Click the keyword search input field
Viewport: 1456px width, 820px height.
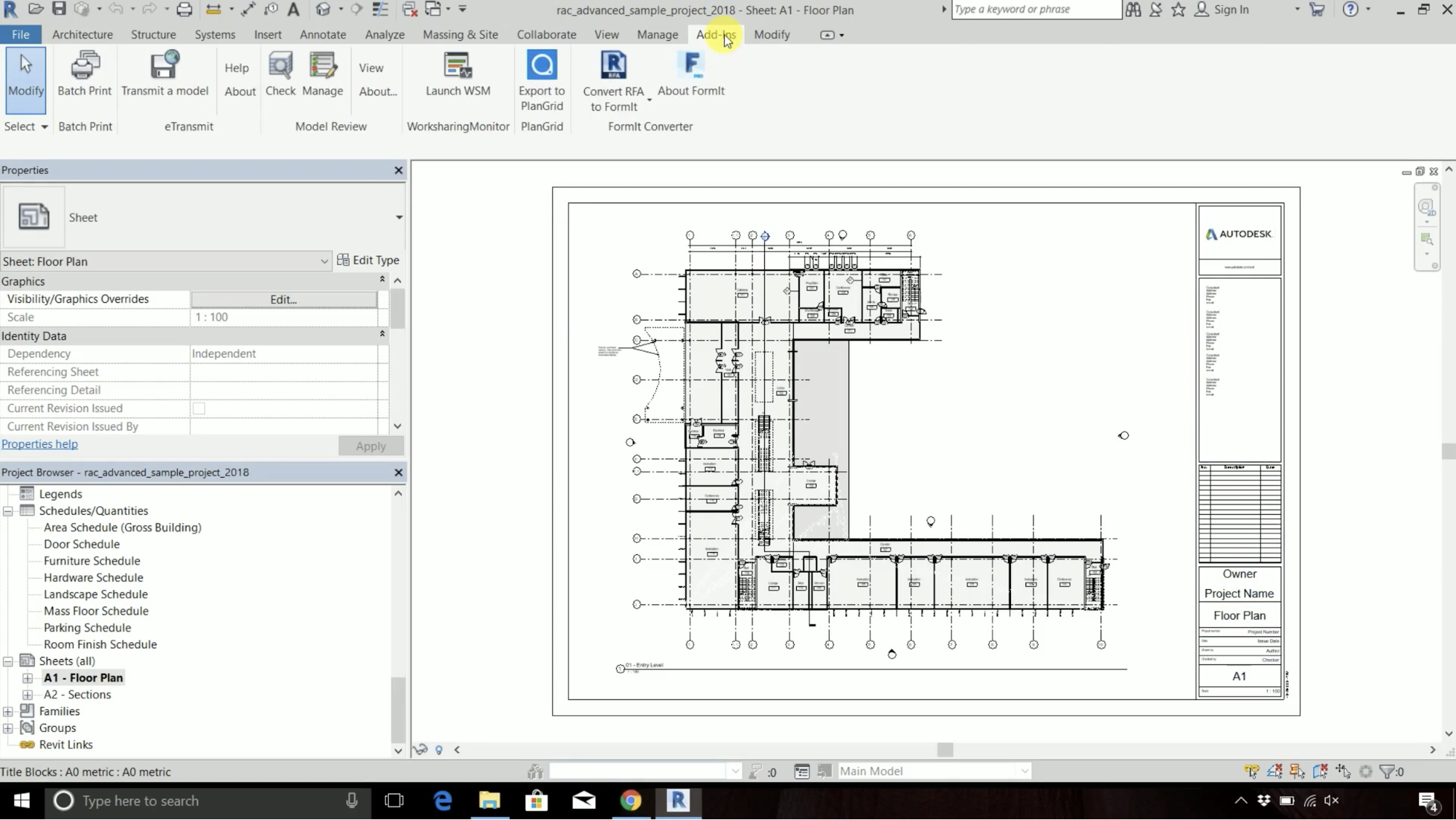(1034, 9)
